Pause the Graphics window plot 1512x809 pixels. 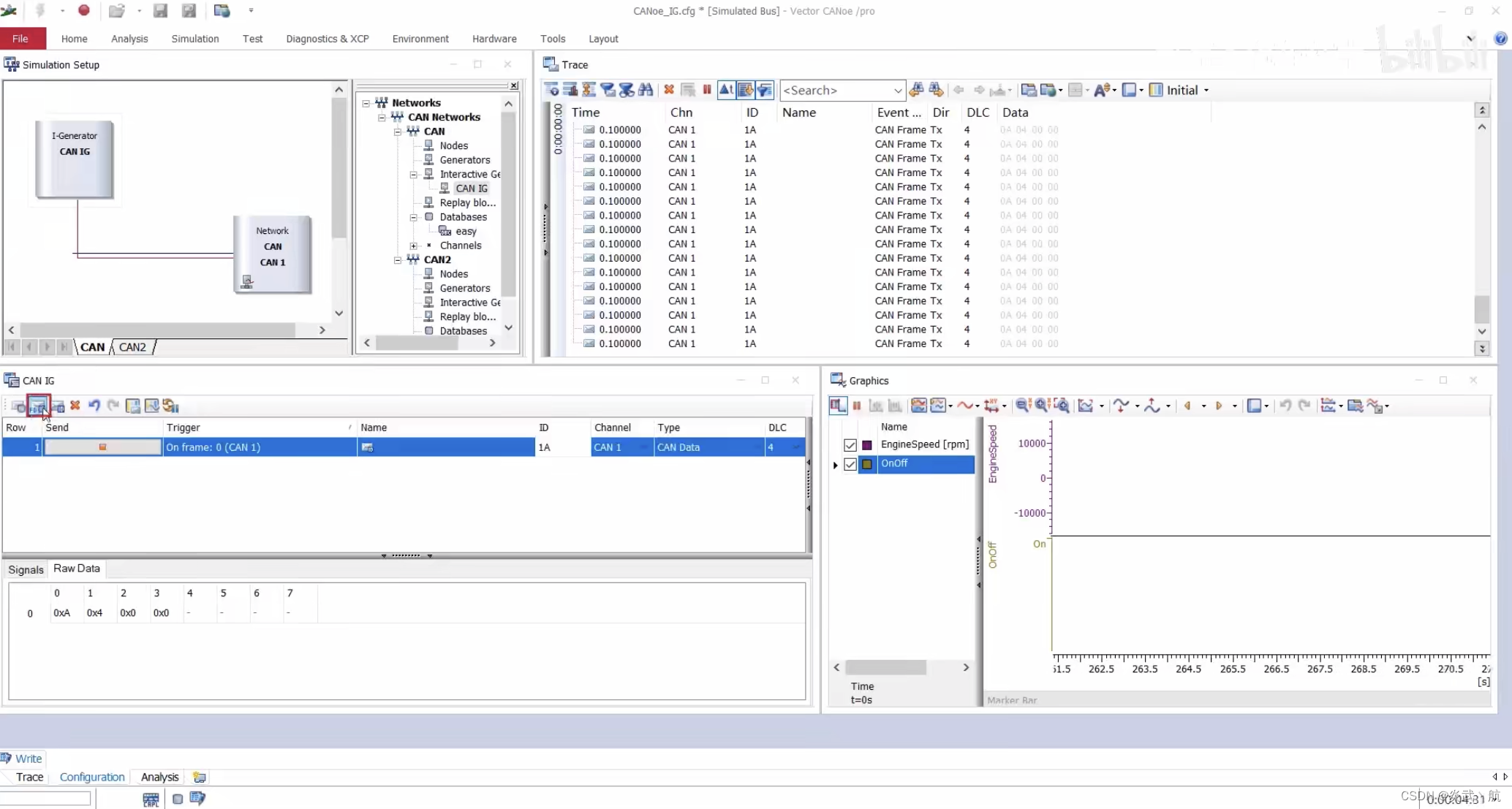(x=857, y=406)
